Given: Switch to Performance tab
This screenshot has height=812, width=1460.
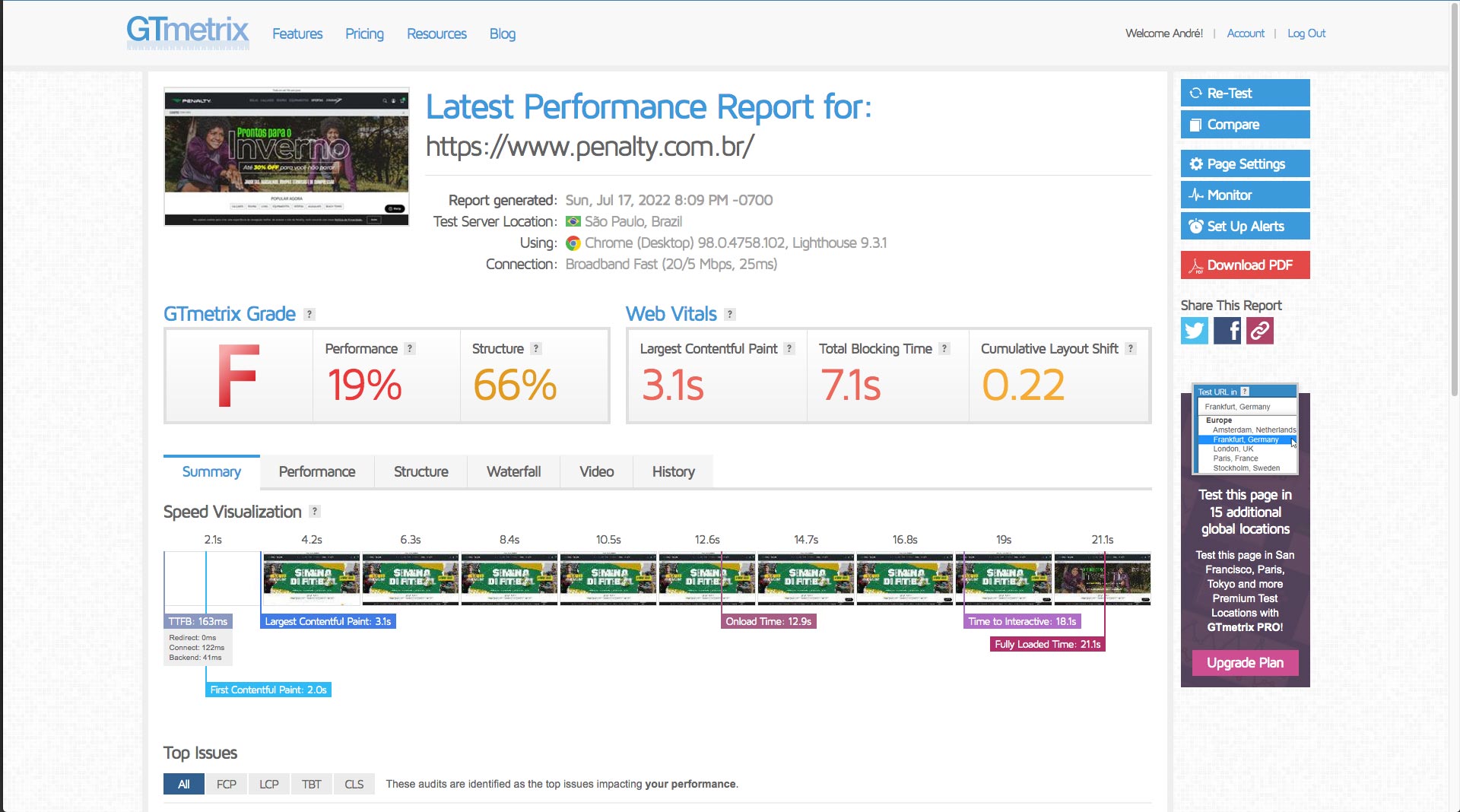Looking at the screenshot, I should click(317, 471).
